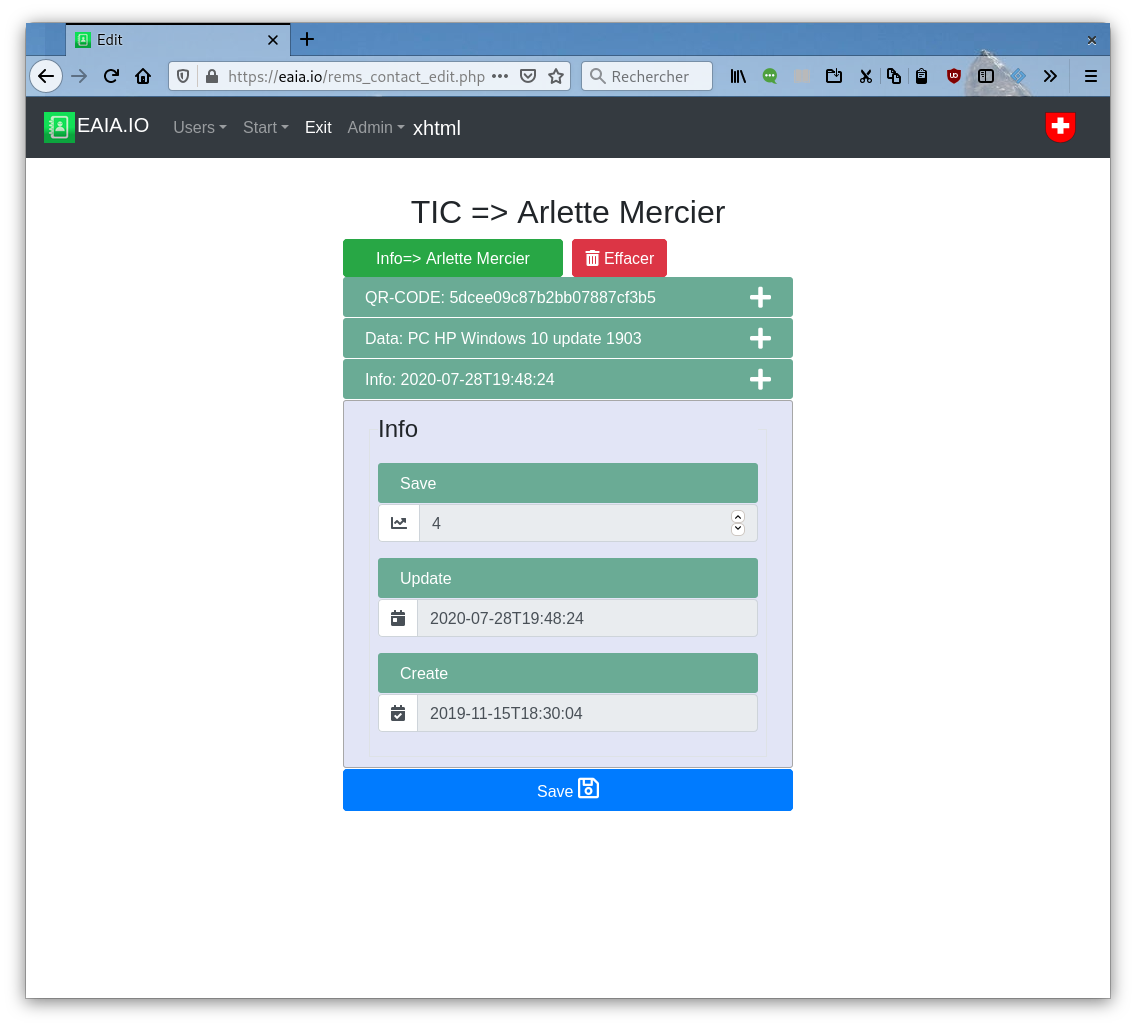Open the Users dropdown menu
Image resolution: width=1136 pixels, height=1027 pixels.
[x=199, y=127]
